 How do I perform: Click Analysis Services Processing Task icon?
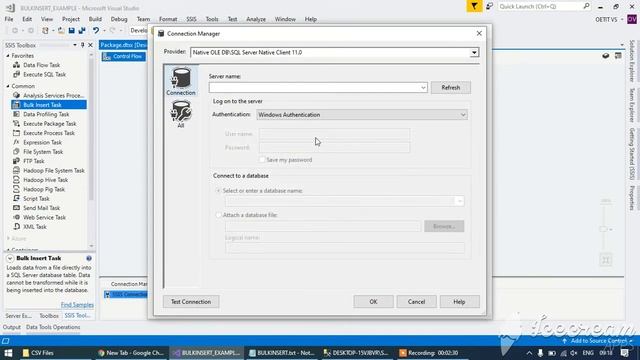[16, 95]
